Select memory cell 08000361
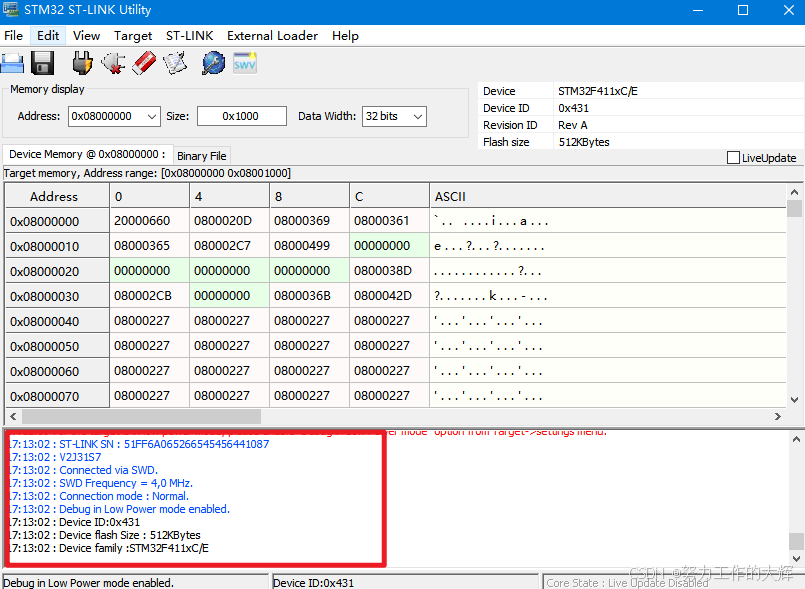 pyautogui.click(x=389, y=221)
